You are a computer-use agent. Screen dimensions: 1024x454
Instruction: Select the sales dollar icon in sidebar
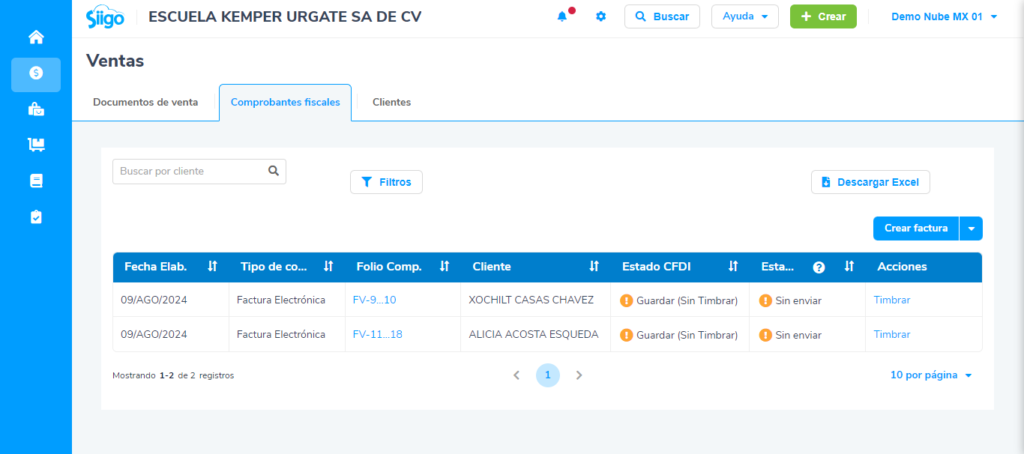(36, 74)
